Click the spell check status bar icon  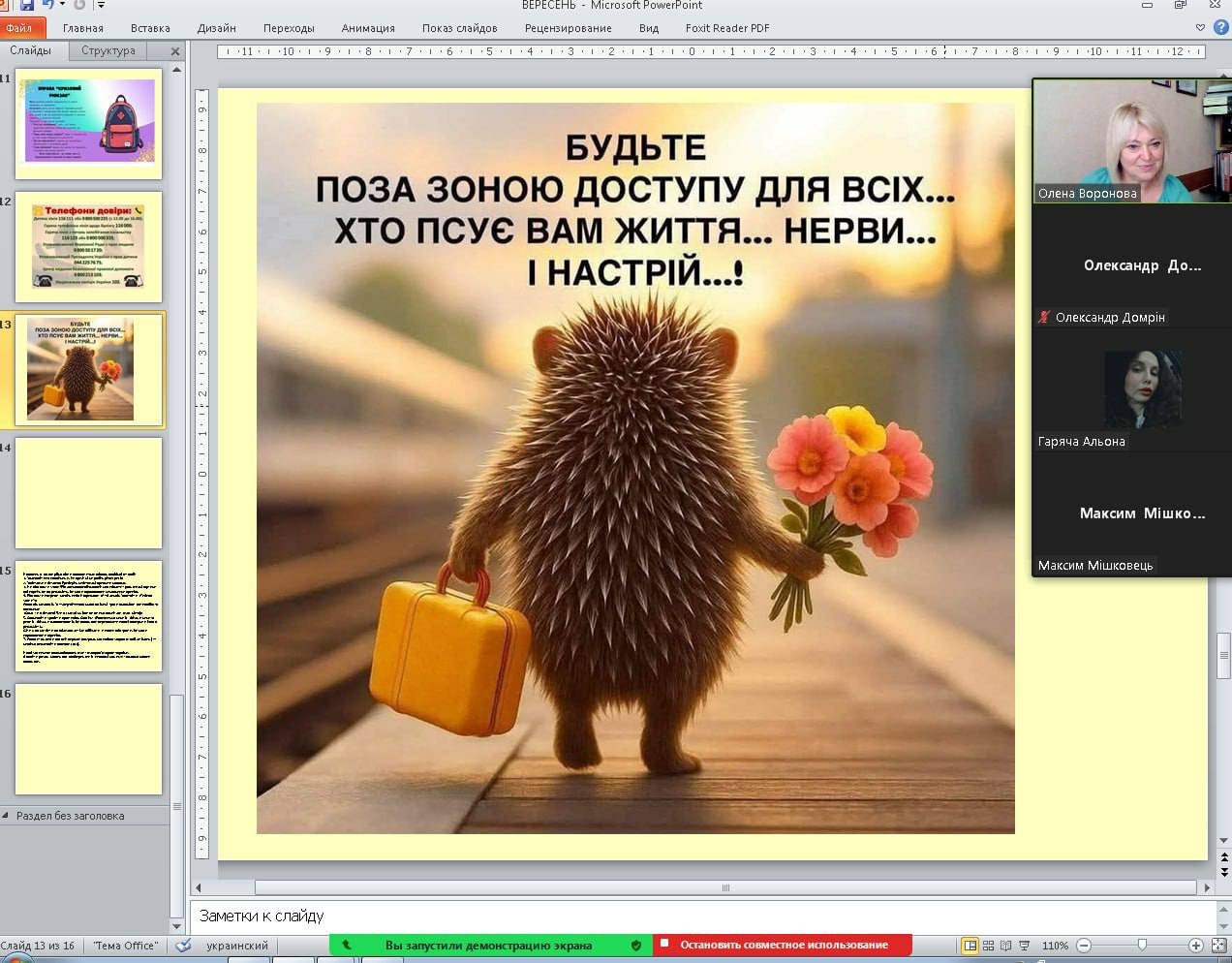point(183,946)
